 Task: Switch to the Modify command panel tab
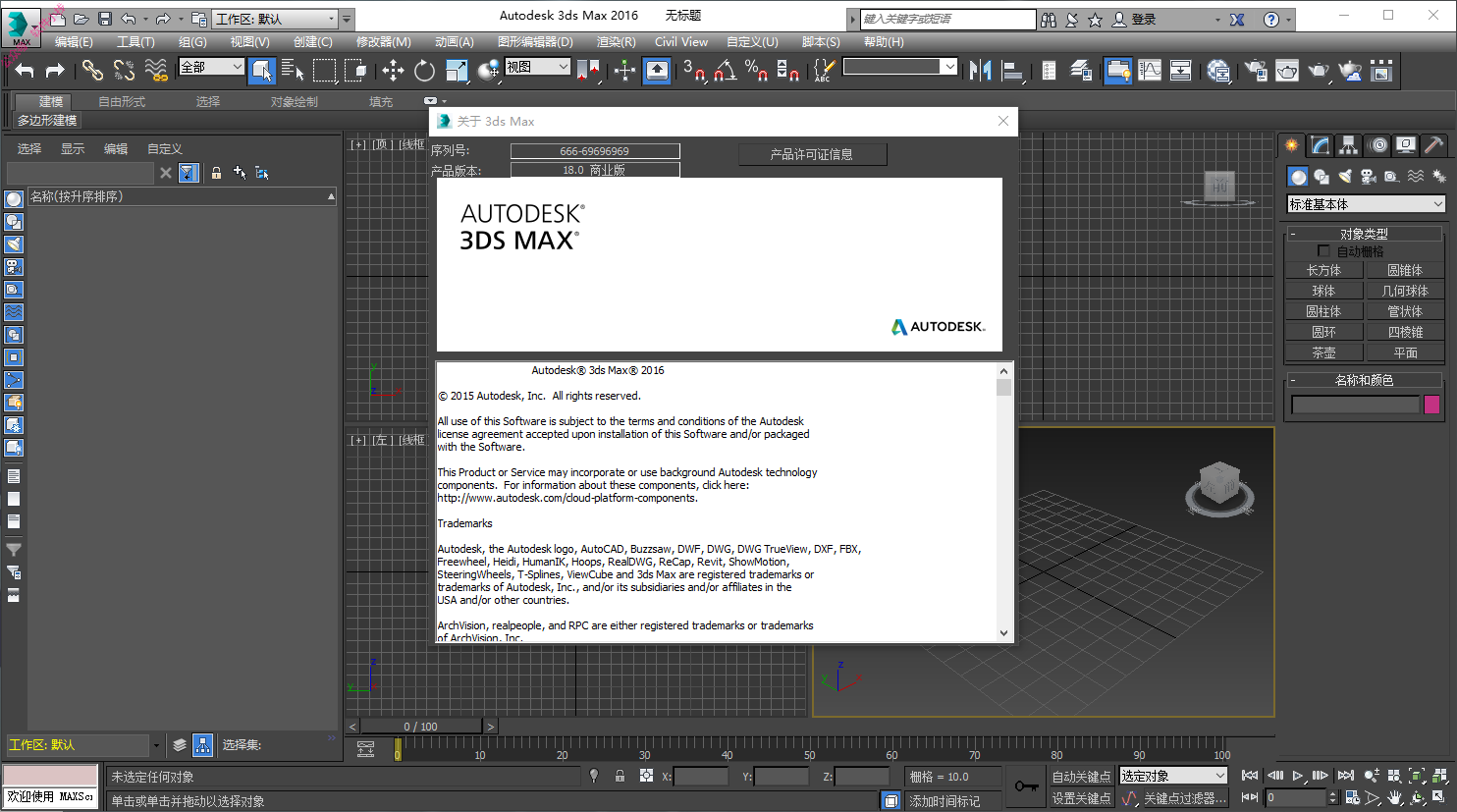pyautogui.click(x=1321, y=145)
